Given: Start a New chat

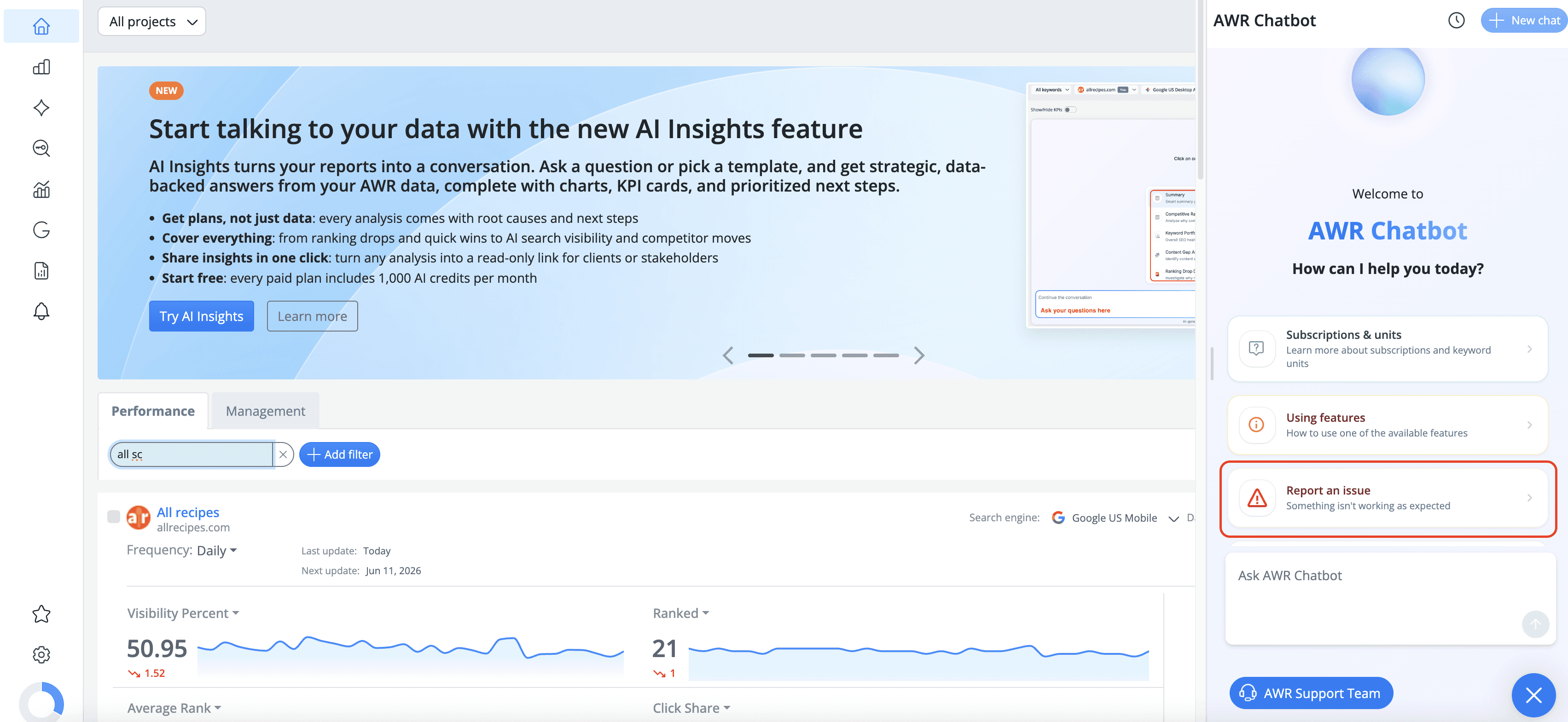Looking at the screenshot, I should coord(1525,20).
